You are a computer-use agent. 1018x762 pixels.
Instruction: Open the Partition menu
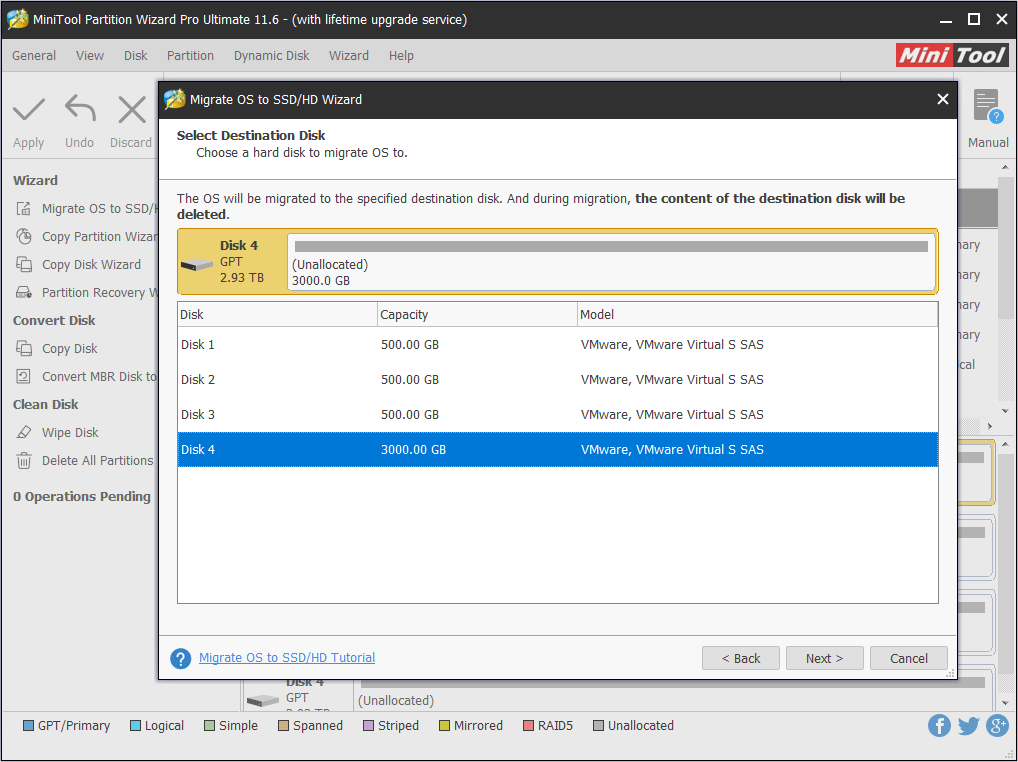coord(190,56)
